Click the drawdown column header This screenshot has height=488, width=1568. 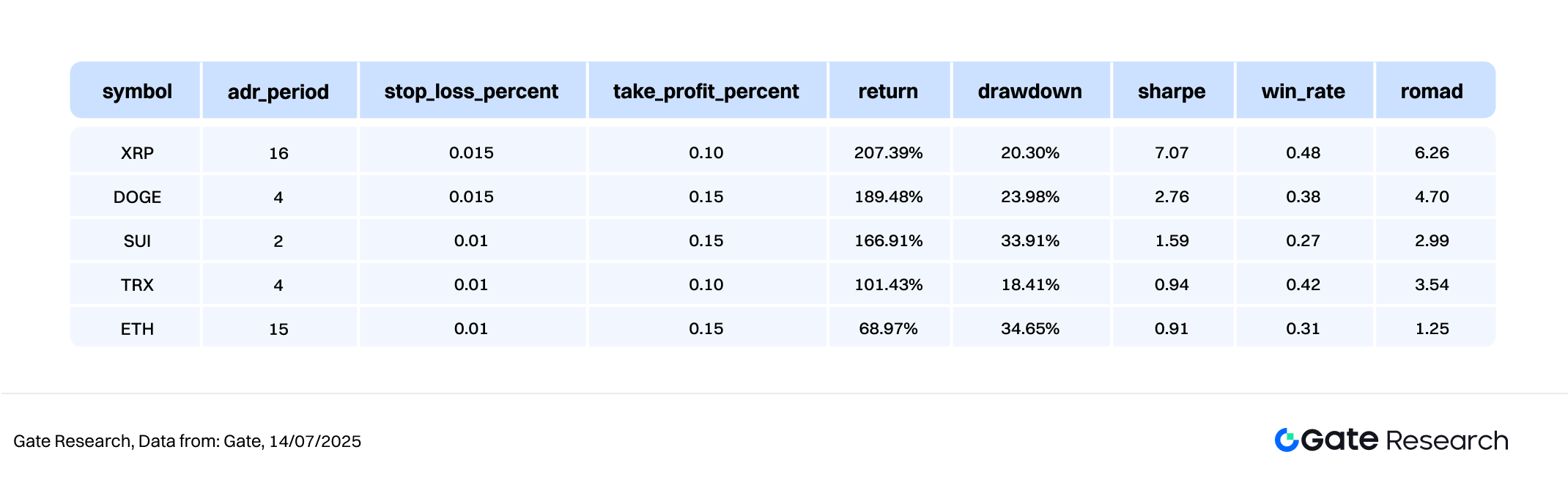coord(1030,91)
